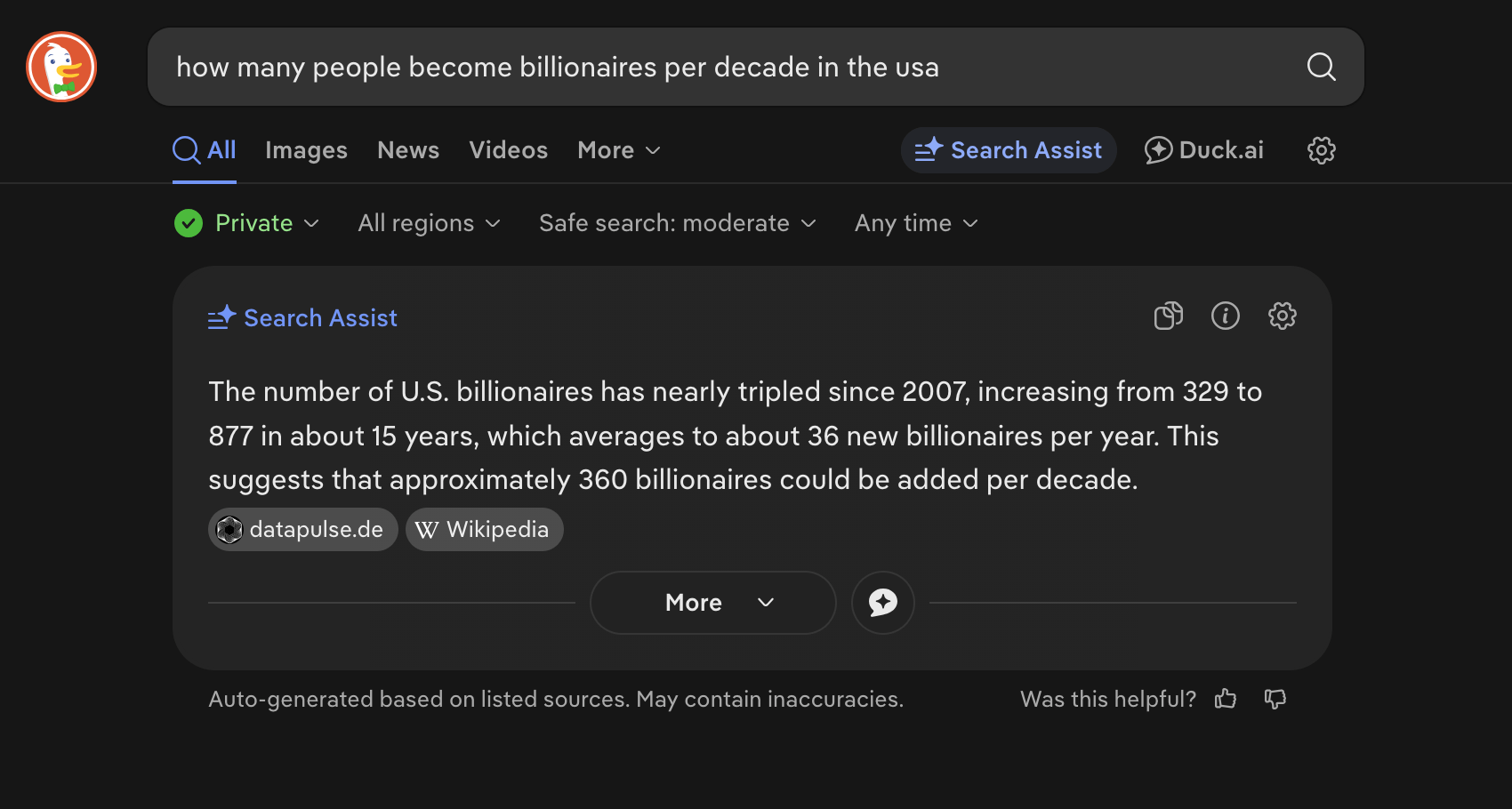Open Search Assist card settings gear
Viewport: 1512px width, 809px height.
pyautogui.click(x=1282, y=316)
